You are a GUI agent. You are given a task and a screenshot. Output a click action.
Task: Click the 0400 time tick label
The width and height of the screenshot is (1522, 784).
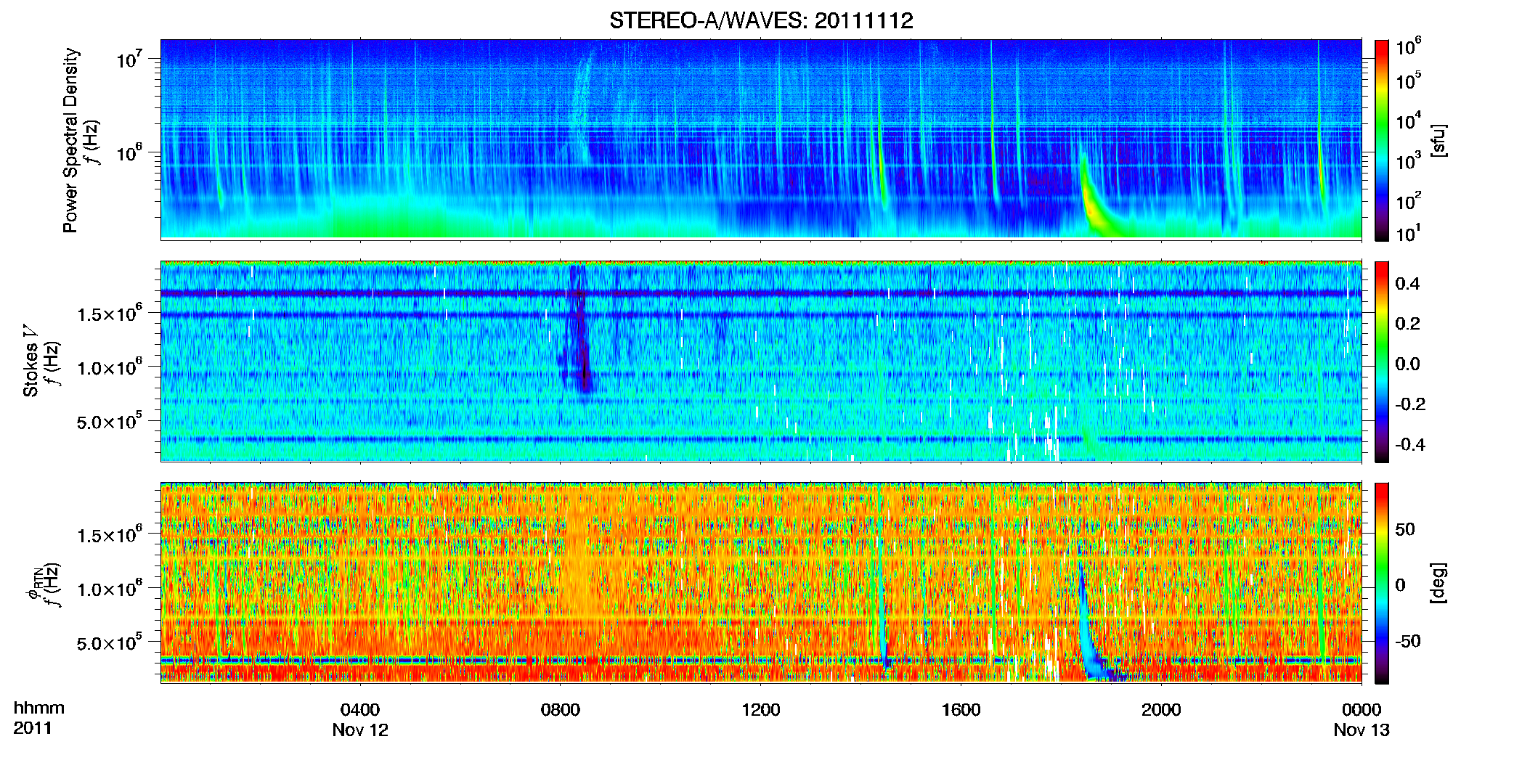(x=360, y=709)
